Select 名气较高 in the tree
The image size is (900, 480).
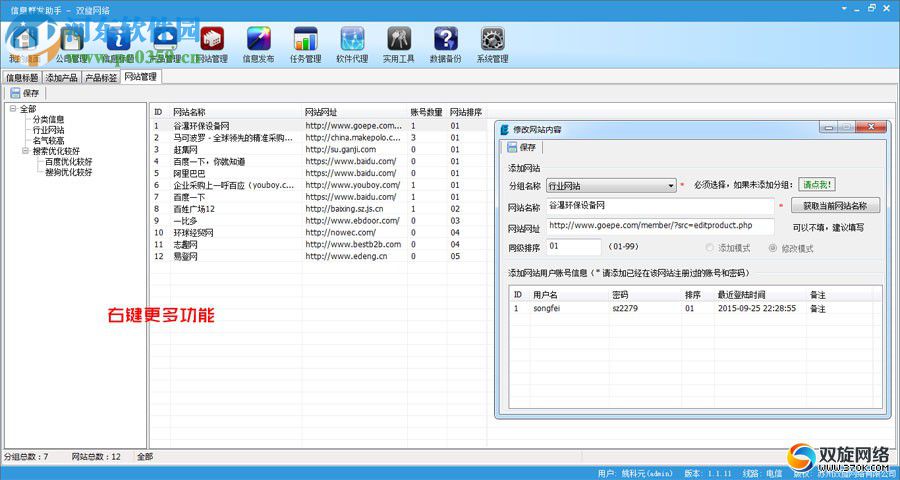pos(48,140)
